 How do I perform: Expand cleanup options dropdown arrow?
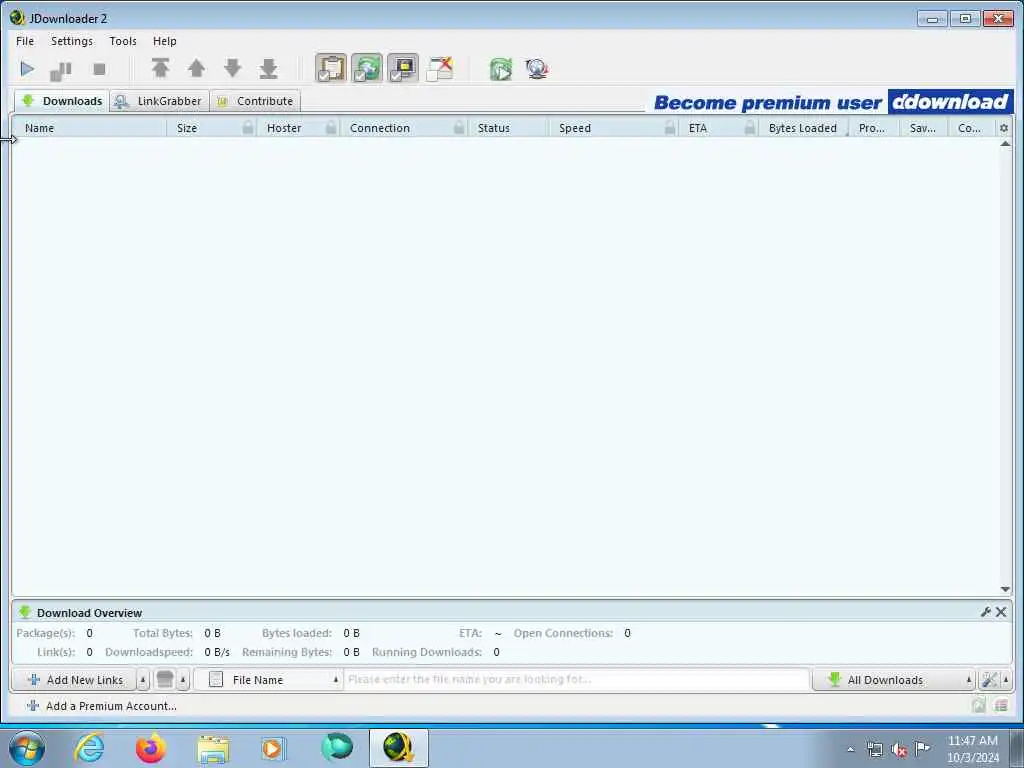[x=183, y=680]
